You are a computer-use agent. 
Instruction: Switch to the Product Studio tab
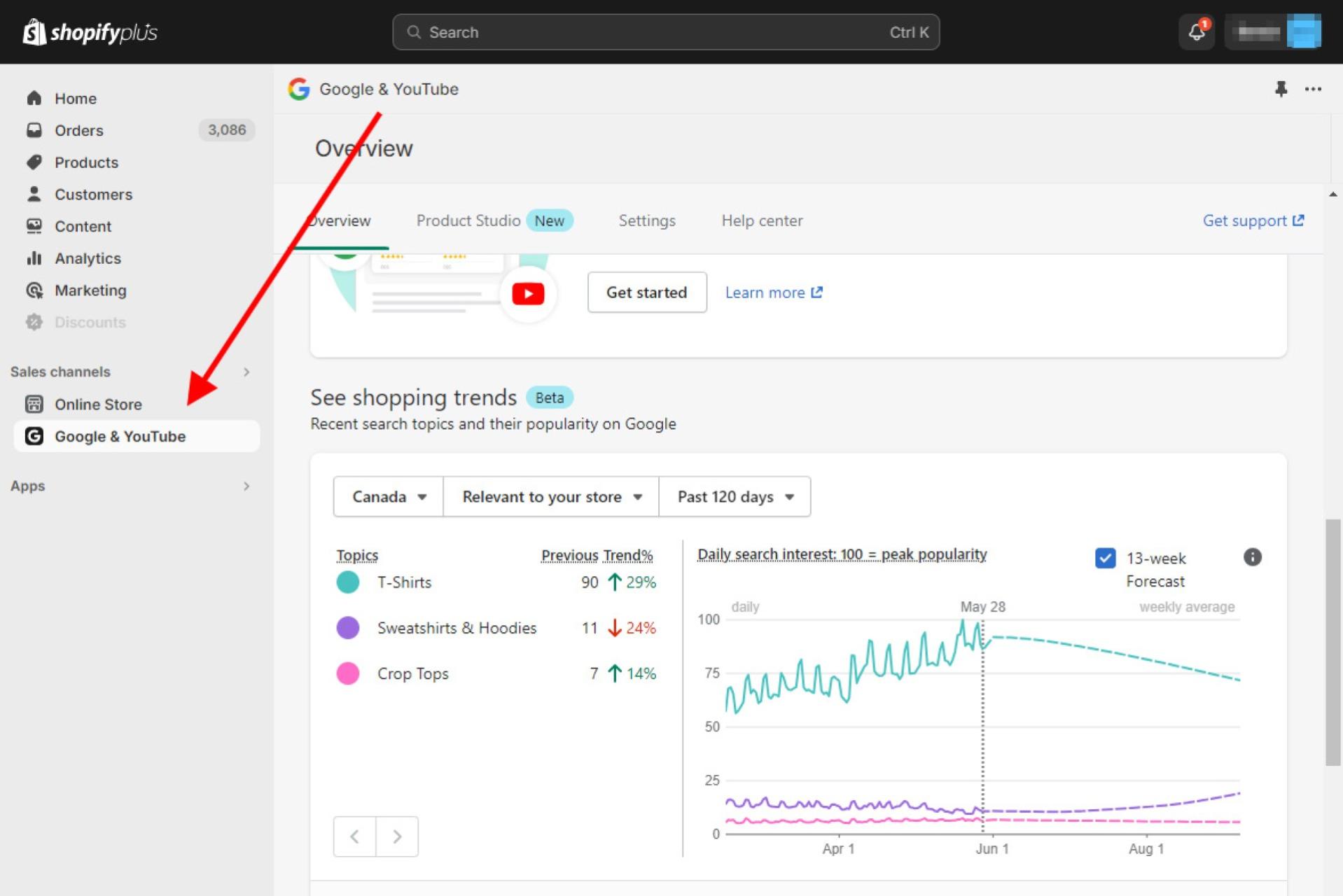click(468, 220)
